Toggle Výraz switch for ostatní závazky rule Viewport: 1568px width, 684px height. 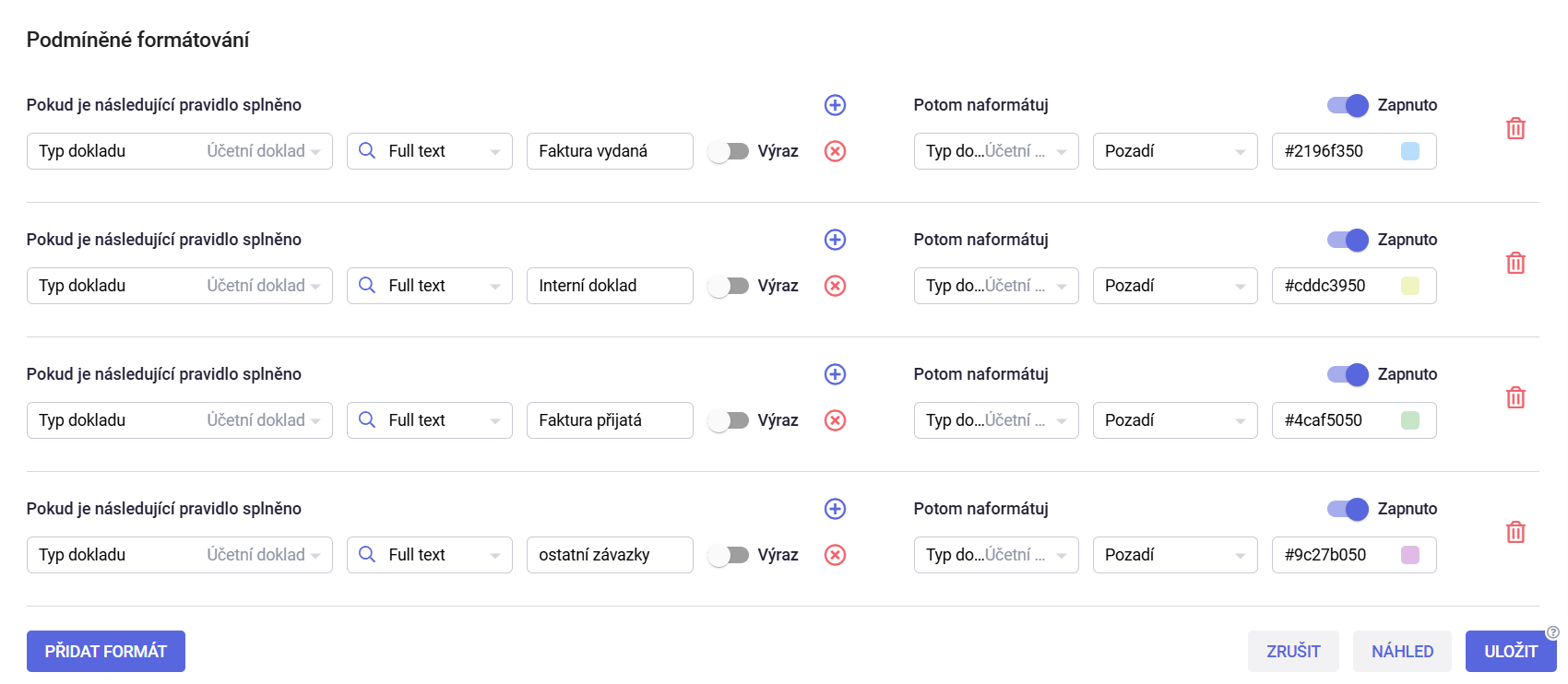pyautogui.click(x=729, y=555)
